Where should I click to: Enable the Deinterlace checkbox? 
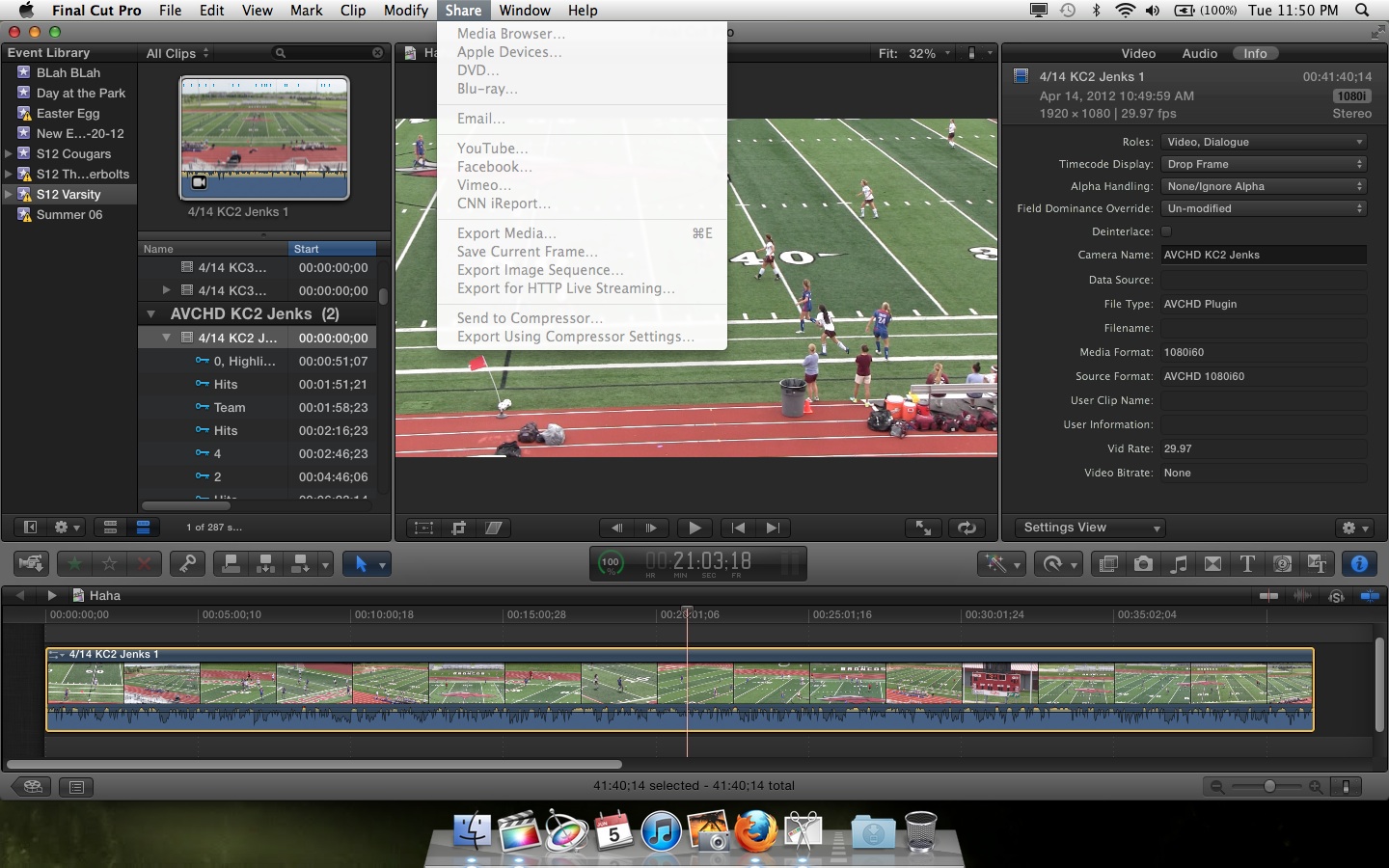click(1166, 231)
